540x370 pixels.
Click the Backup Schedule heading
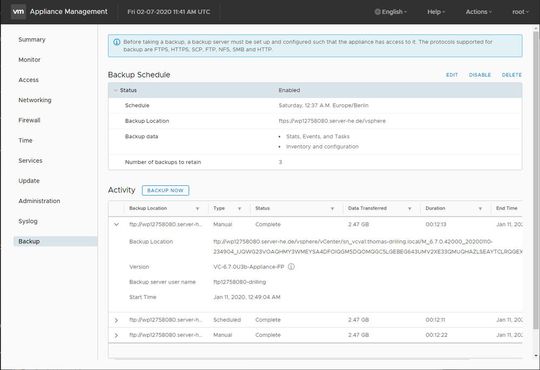pyautogui.click(x=139, y=75)
